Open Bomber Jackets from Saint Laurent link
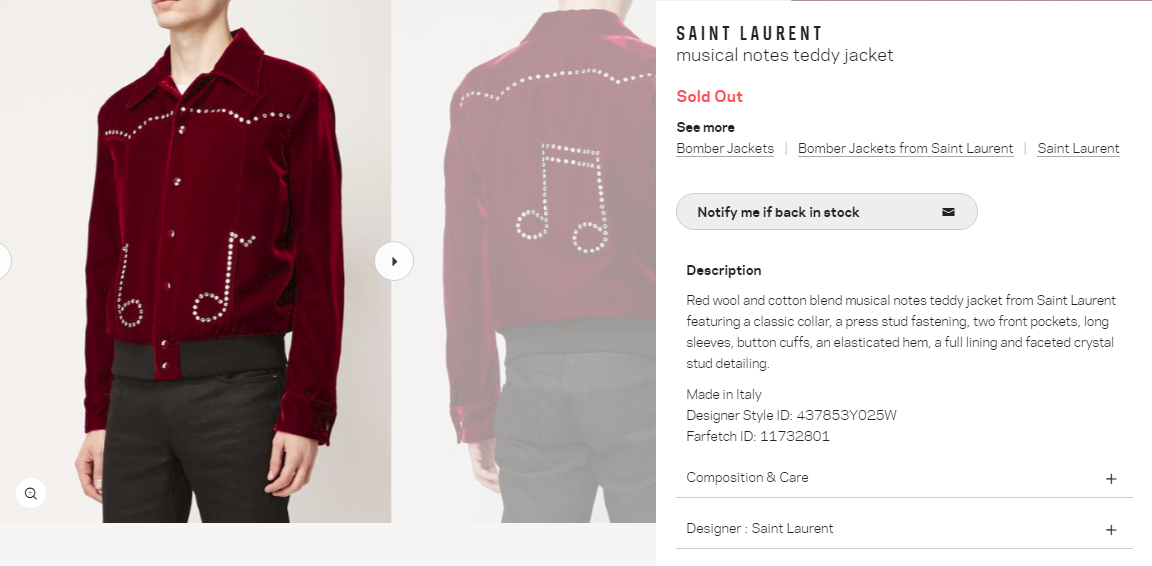 (x=905, y=148)
